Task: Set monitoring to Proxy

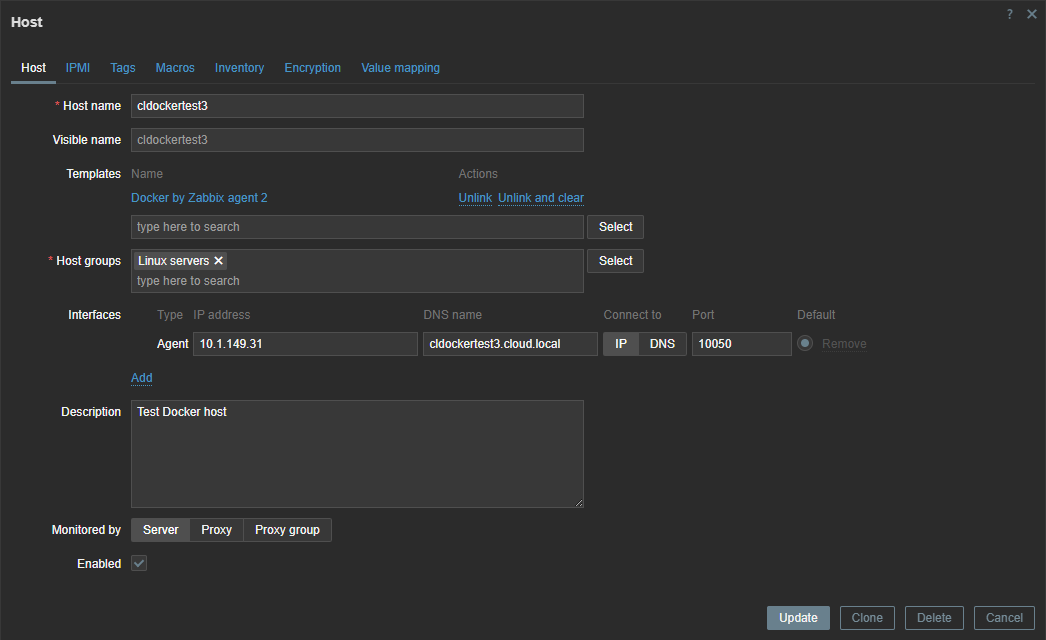Action: tap(216, 529)
